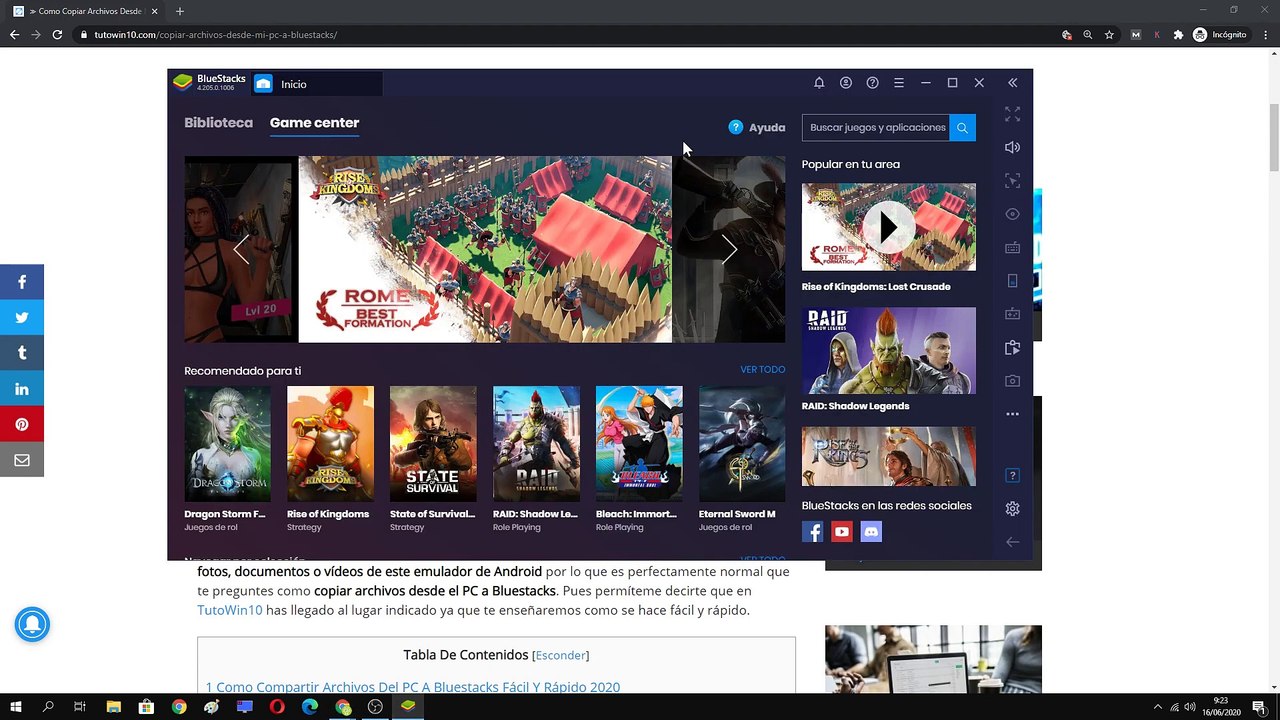Click the Chrome address bar URL

click(216, 35)
